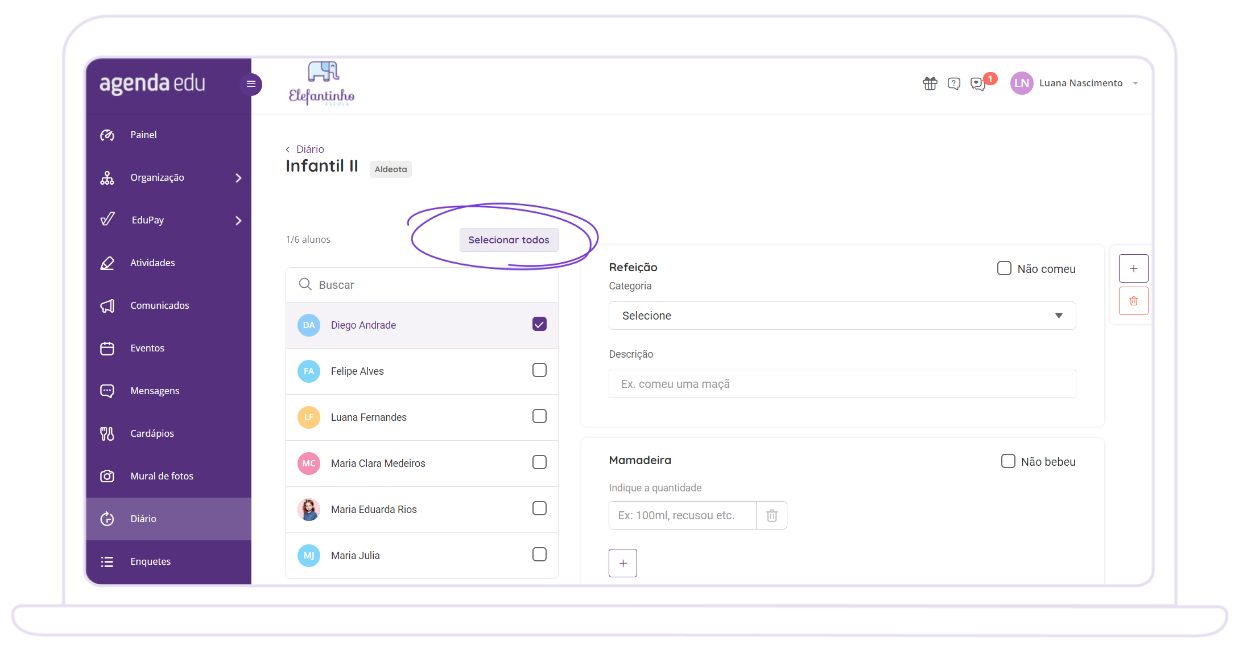Add a new section with purple plus button
The image size is (1244, 653).
pyautogui.click(x=1133, y=268)
